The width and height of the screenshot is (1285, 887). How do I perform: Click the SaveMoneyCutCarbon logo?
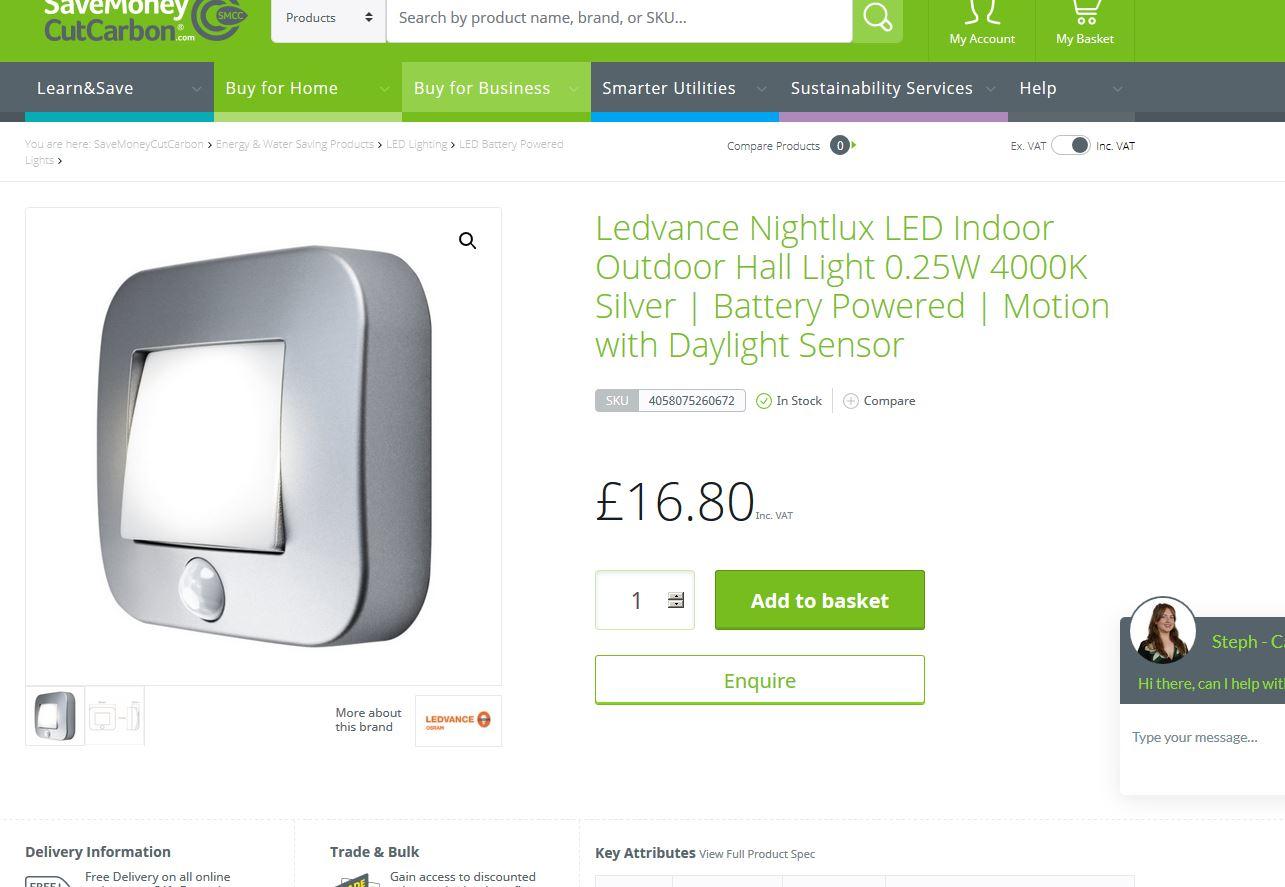(145, 20)
